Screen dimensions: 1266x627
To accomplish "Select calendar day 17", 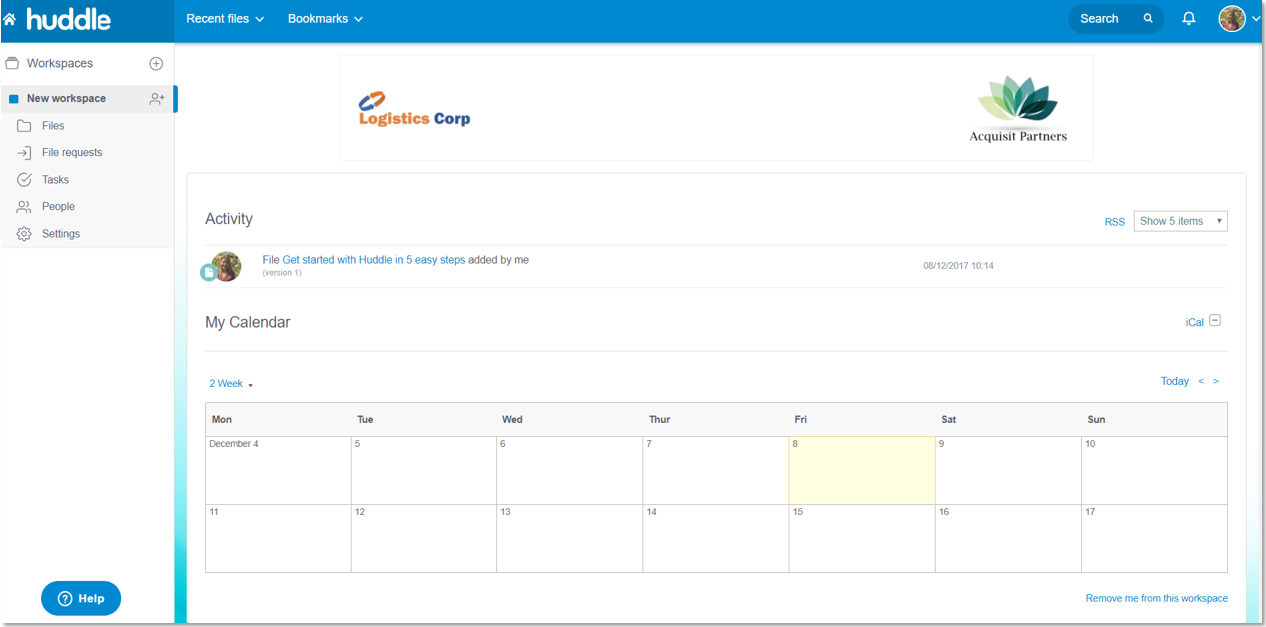I will coord(1155,538).
